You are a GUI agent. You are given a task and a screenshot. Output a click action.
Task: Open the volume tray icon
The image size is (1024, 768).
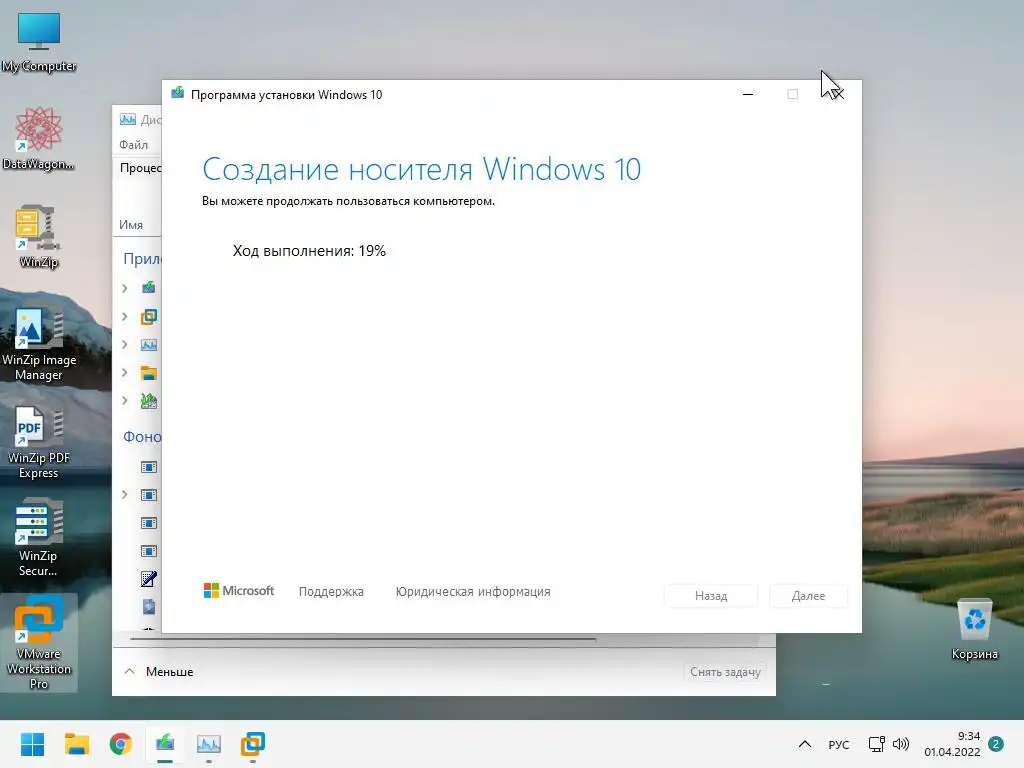pyautogui.click(x=901, y=744)
